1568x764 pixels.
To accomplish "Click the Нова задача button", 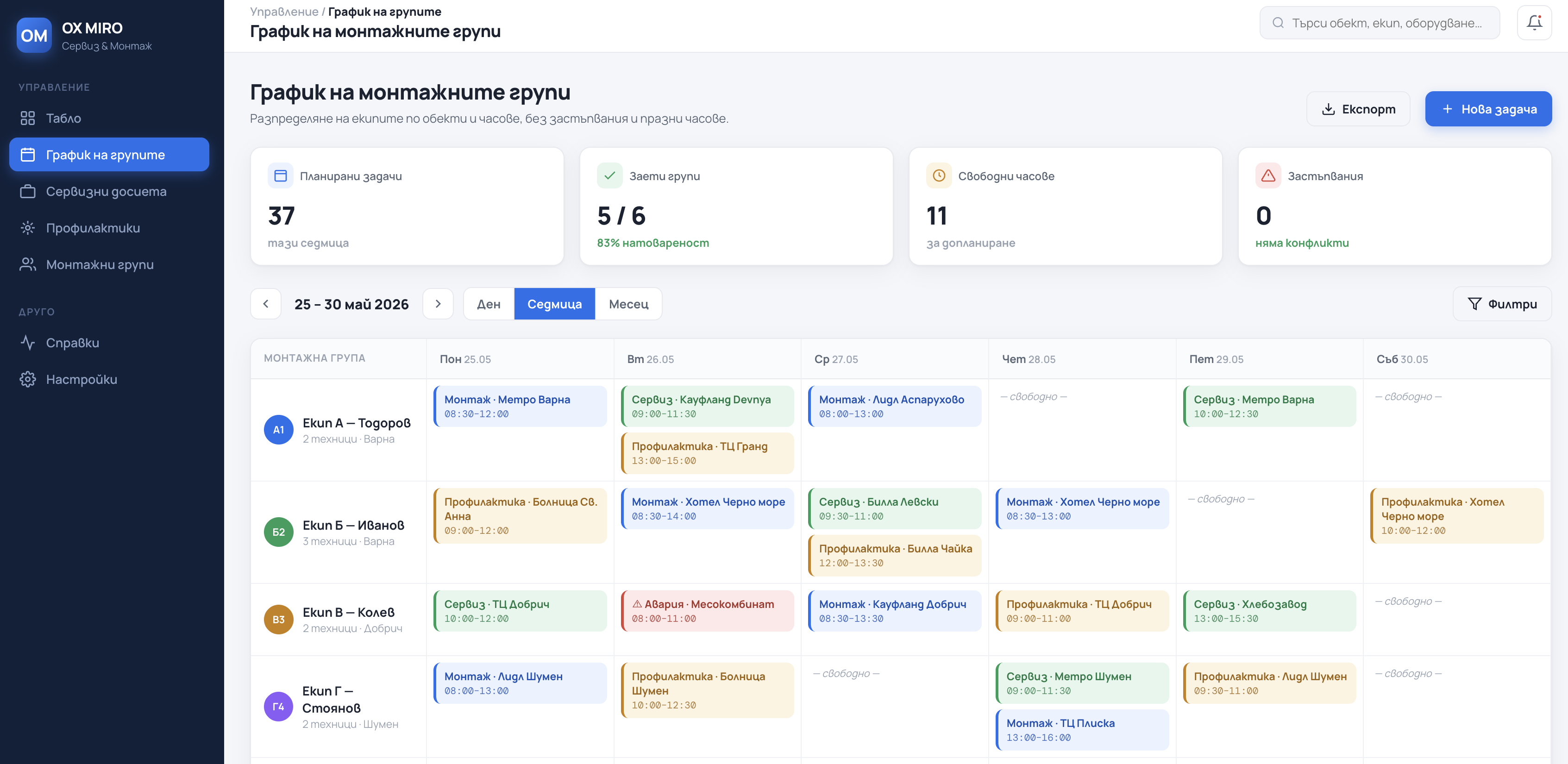I will coord(1488,109).
